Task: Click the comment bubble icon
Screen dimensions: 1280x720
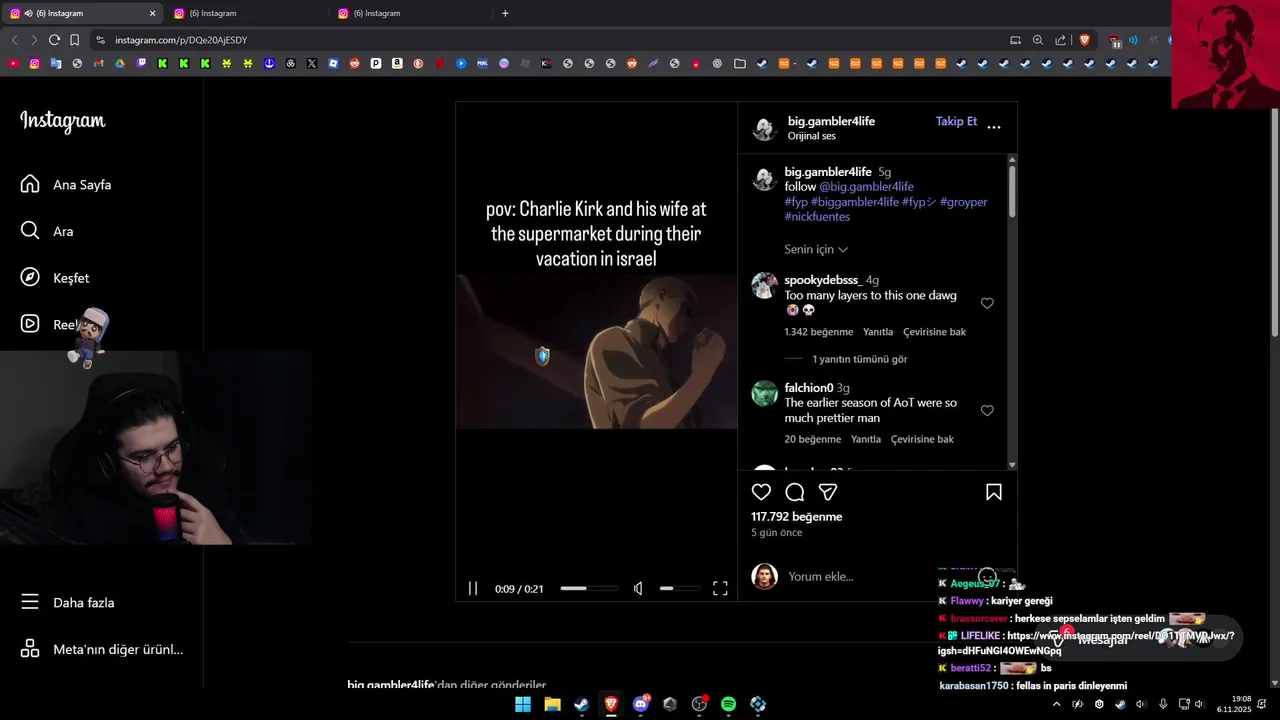Action: tap(795, 492)
